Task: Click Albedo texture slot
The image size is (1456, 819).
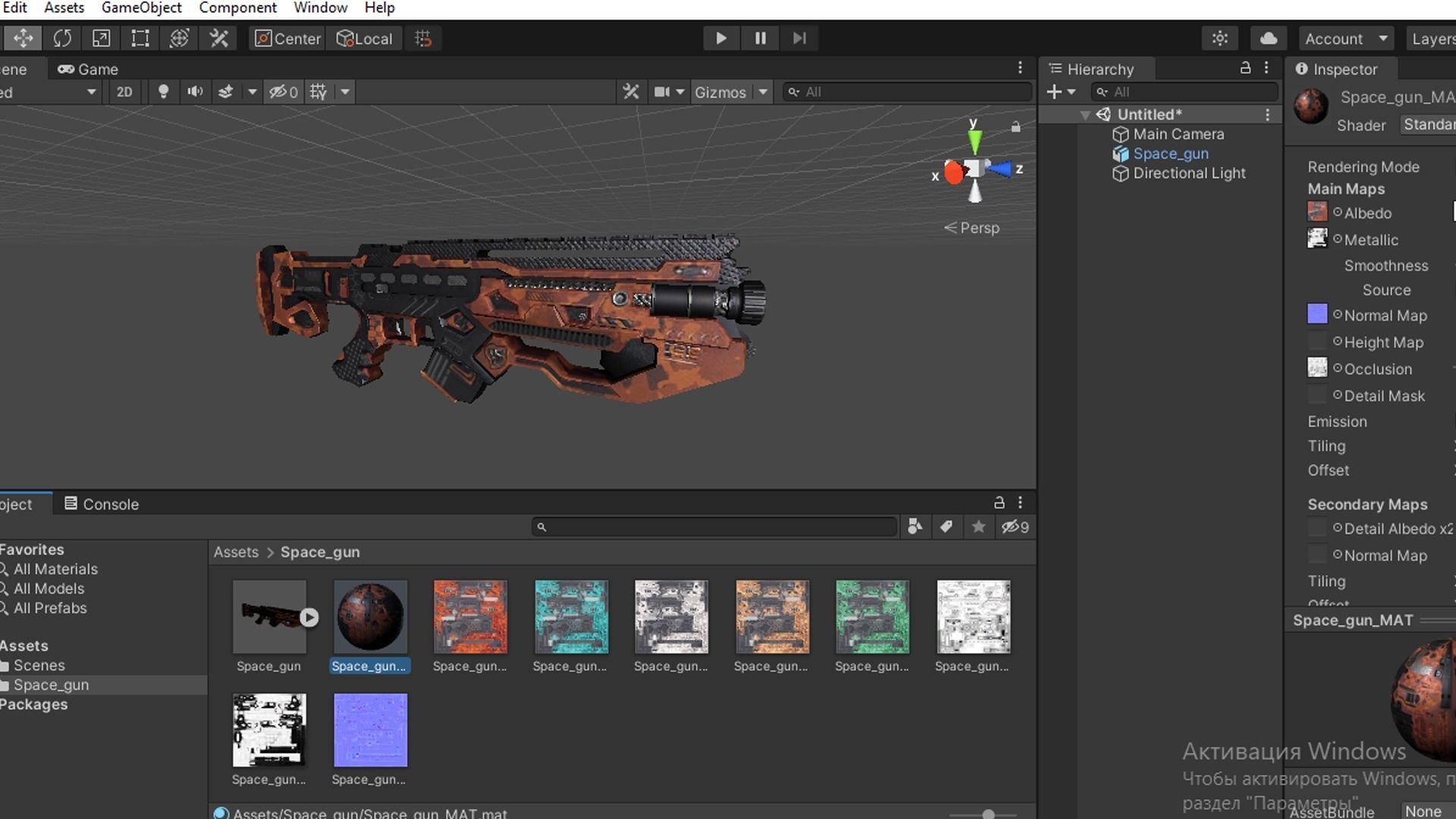Action: tap(1317, 212)
